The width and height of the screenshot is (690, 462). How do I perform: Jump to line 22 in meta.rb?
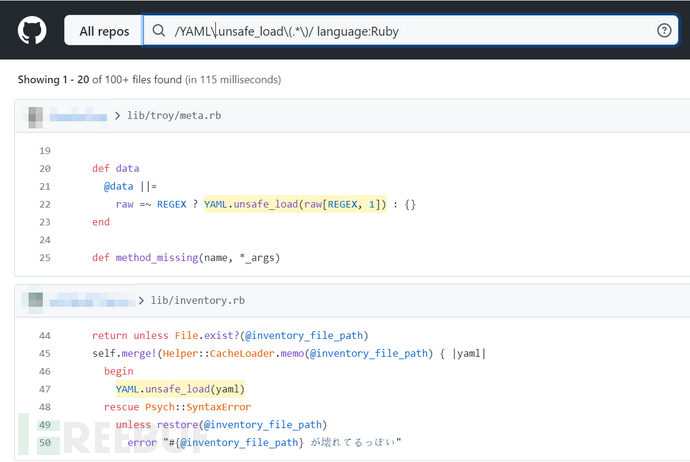45,205
